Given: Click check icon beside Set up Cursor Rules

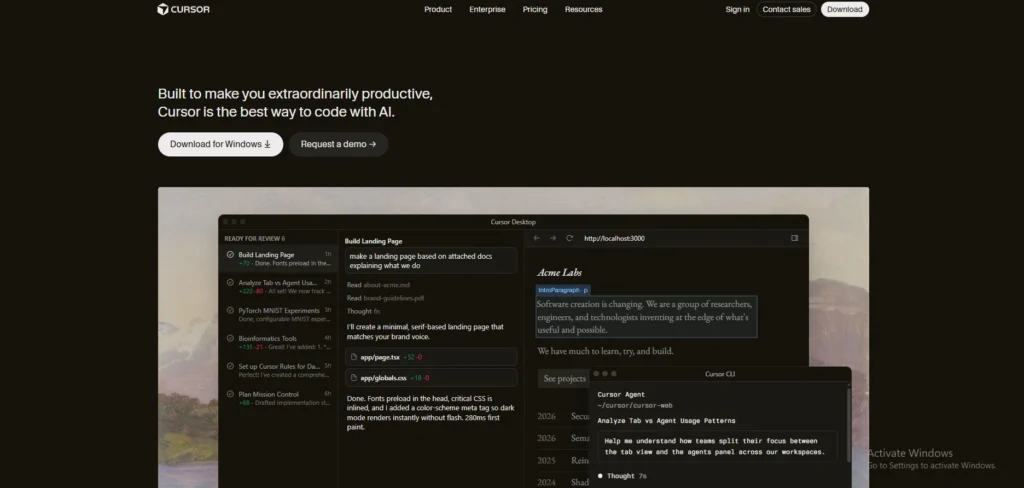Looking at the screenshot, I should coord(230,366).
